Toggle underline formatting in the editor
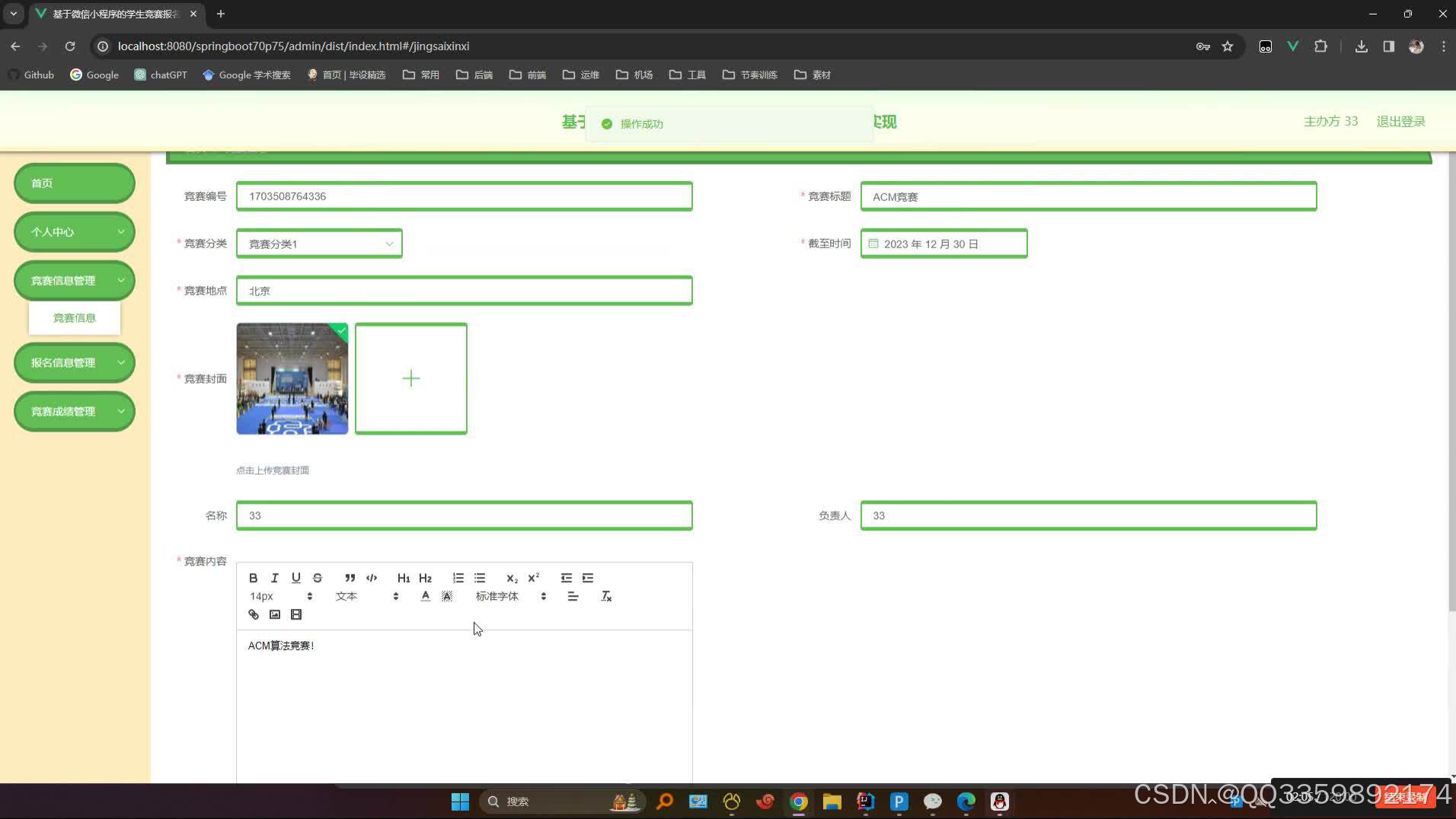Screen dimensions: 1456x819 (296, 578)
